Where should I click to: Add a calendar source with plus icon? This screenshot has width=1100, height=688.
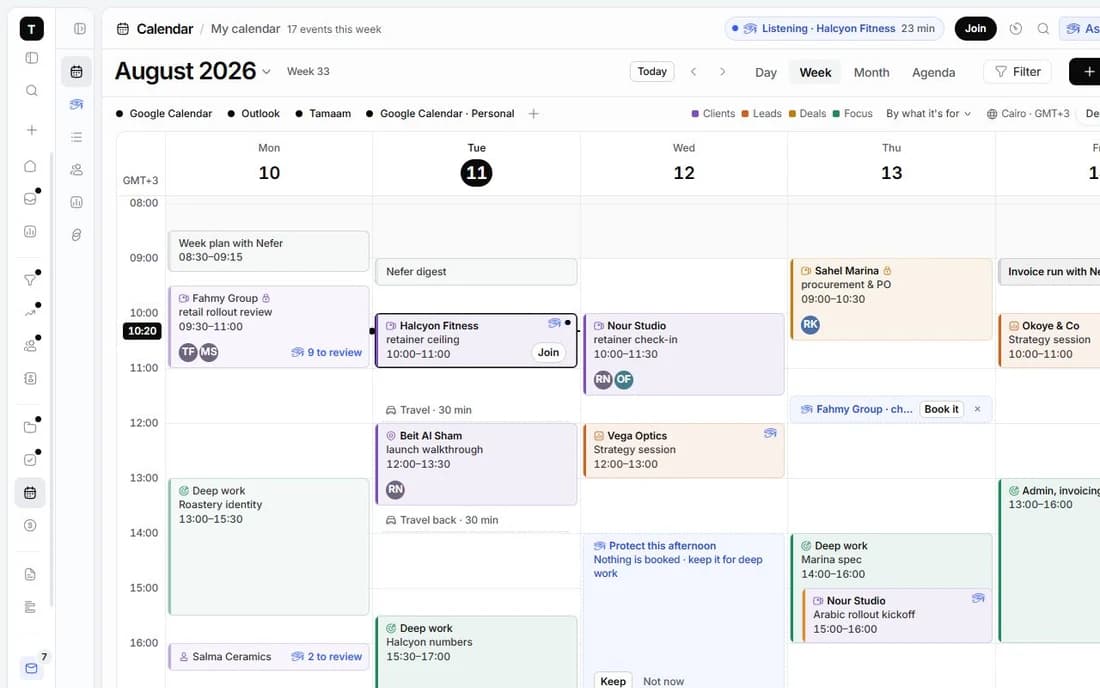pos(533,114)
